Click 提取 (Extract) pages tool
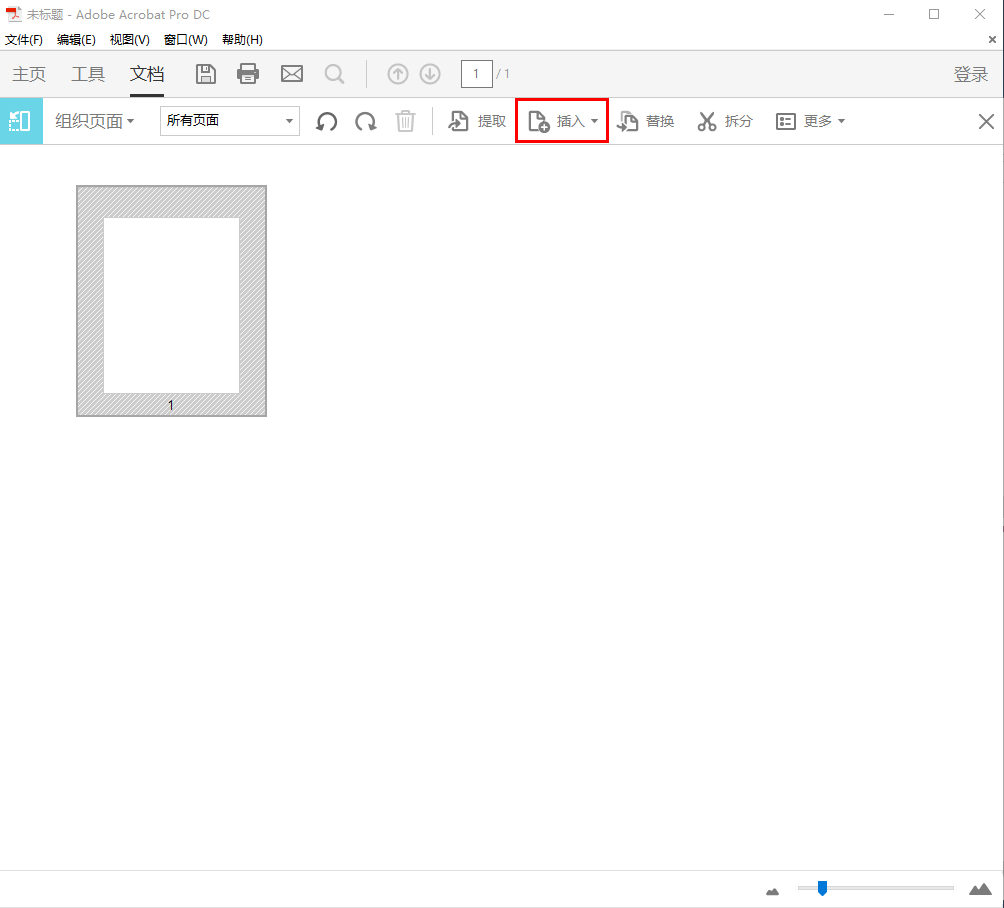Screen dimensions: 1004x908 477,121
